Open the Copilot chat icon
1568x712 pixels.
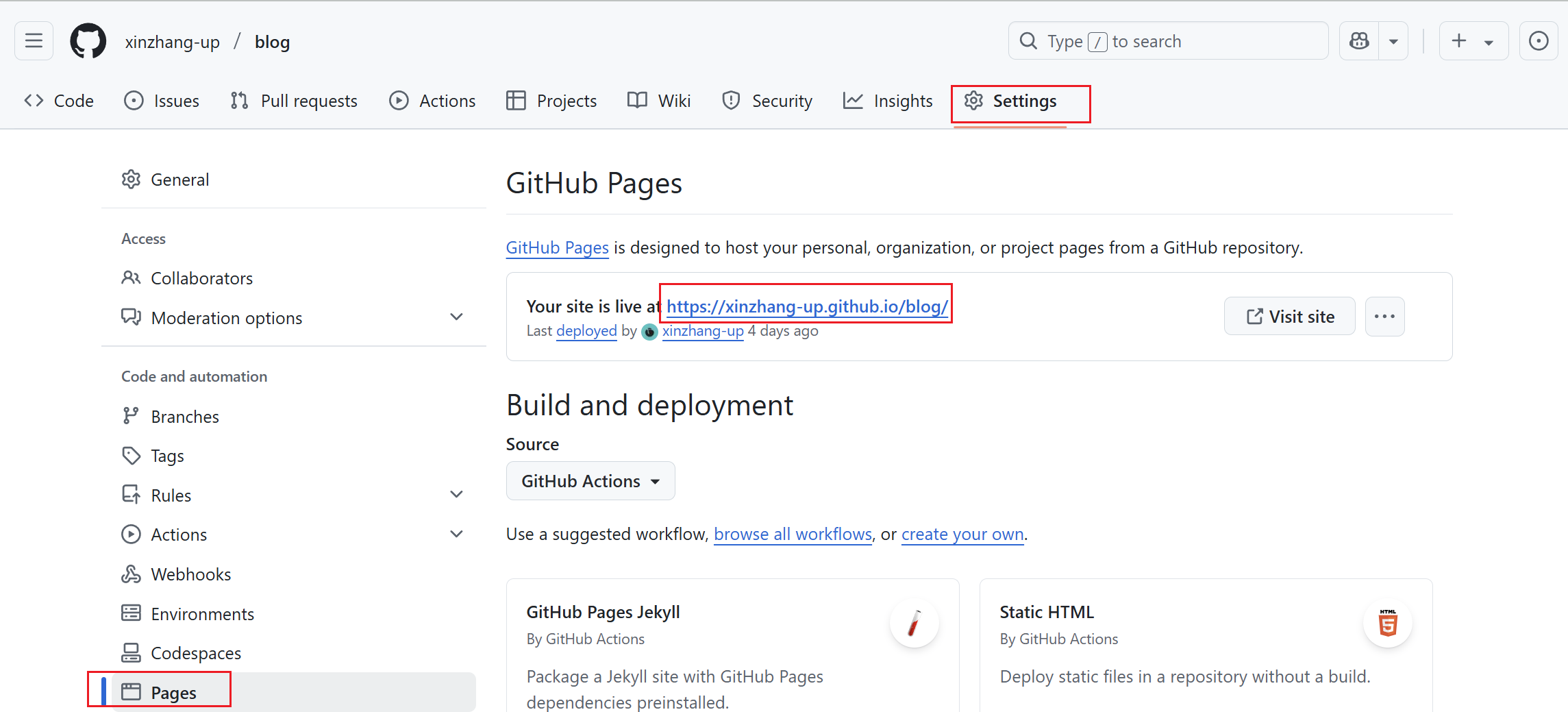1359,41
